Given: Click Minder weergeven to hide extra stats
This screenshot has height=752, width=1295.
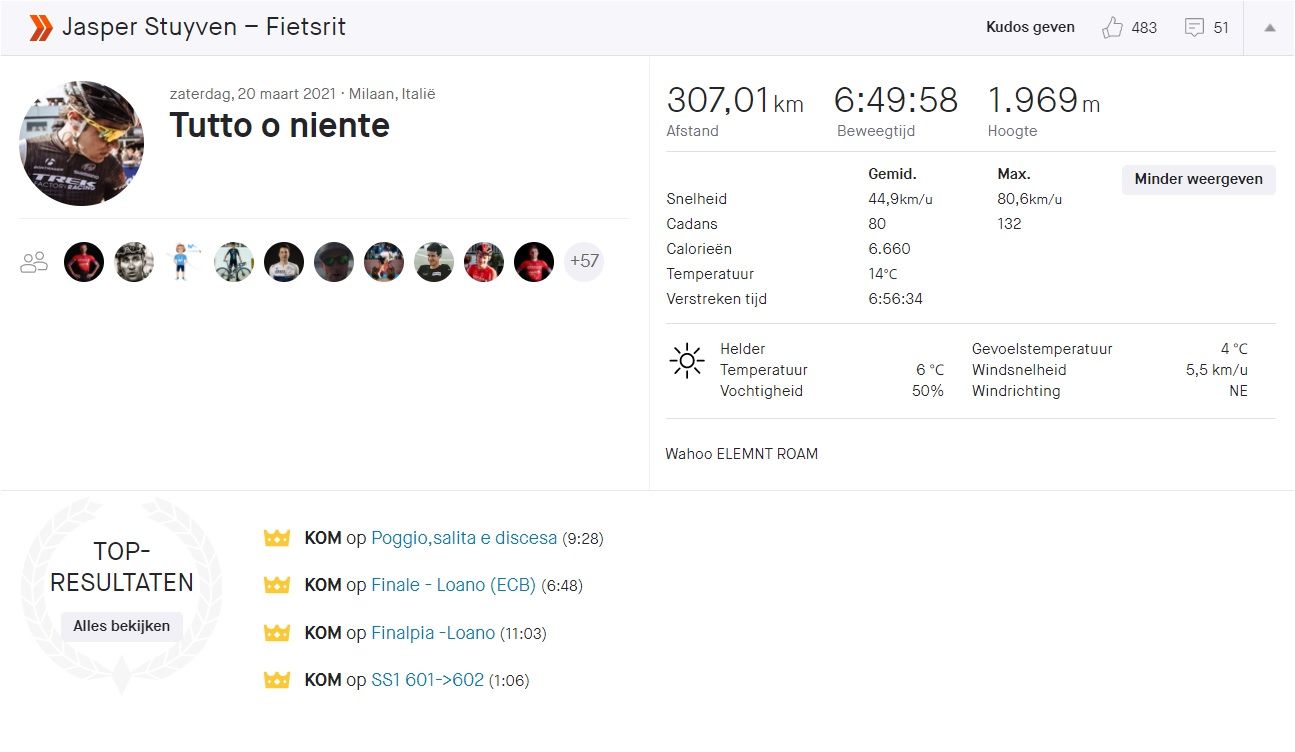Looking at the screenshot, I should [1197, 180].
